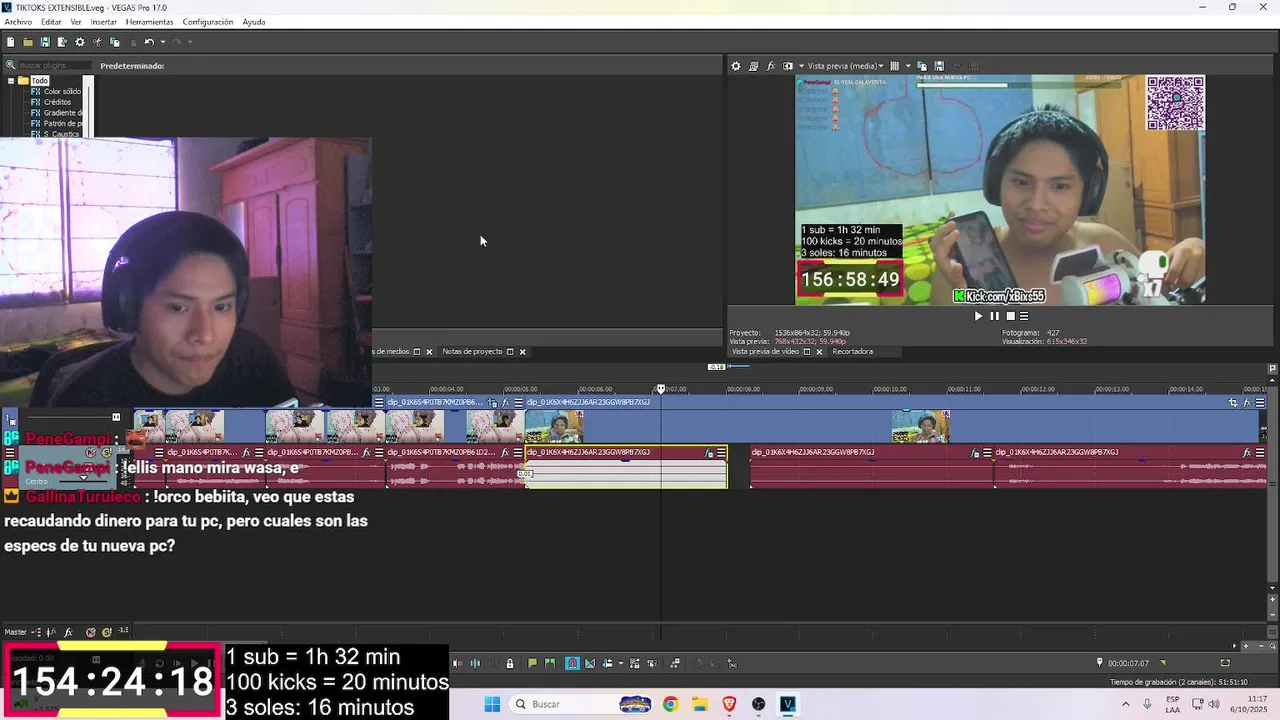Create a new project with the New icon

click(10, 42)
